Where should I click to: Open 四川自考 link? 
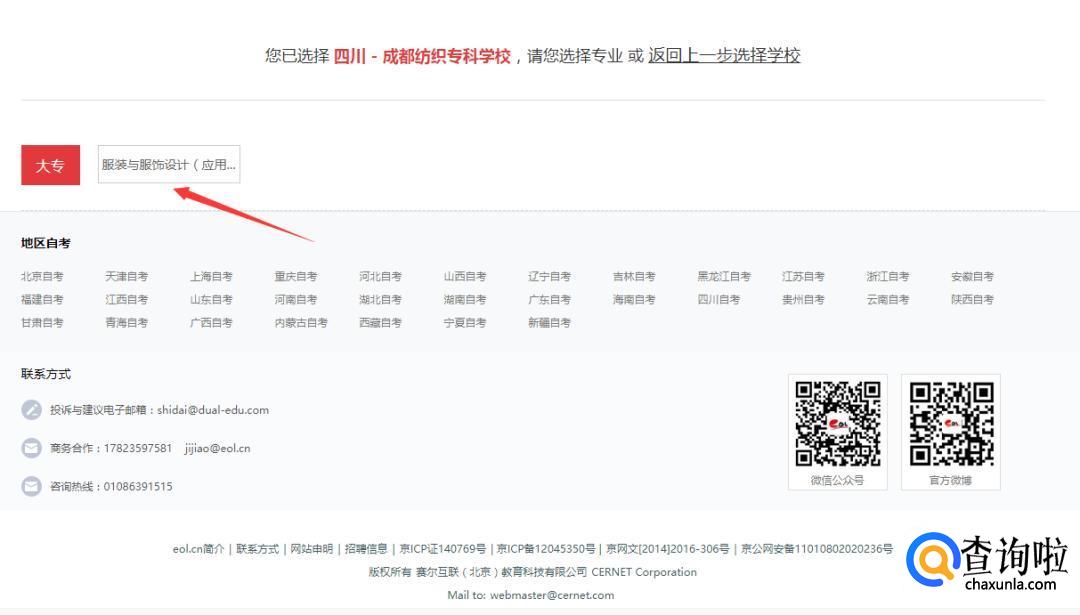[719, 300]
